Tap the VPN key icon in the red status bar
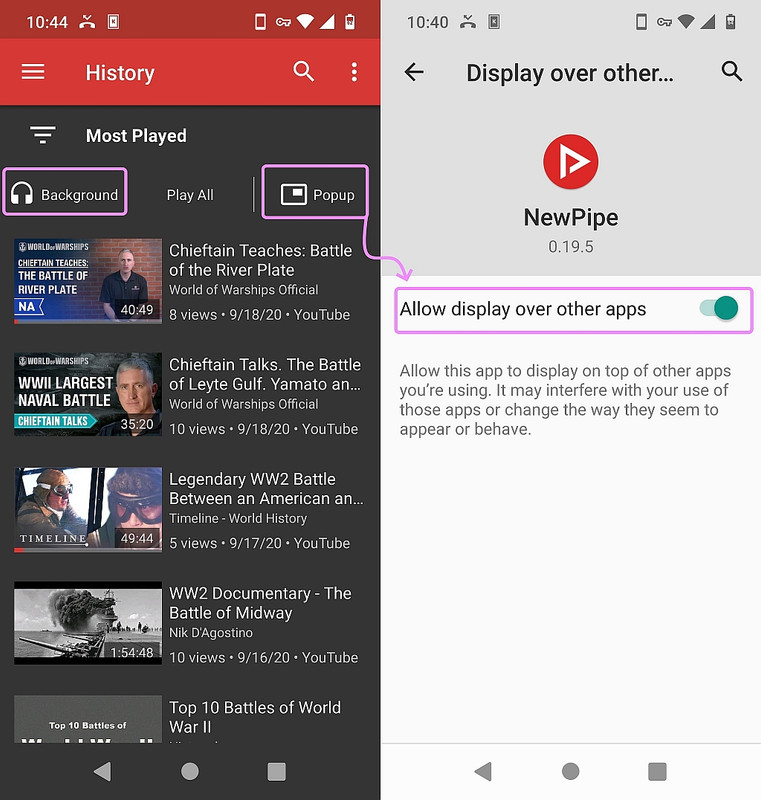This screenshot has height=800, width=761. [283, 22]
